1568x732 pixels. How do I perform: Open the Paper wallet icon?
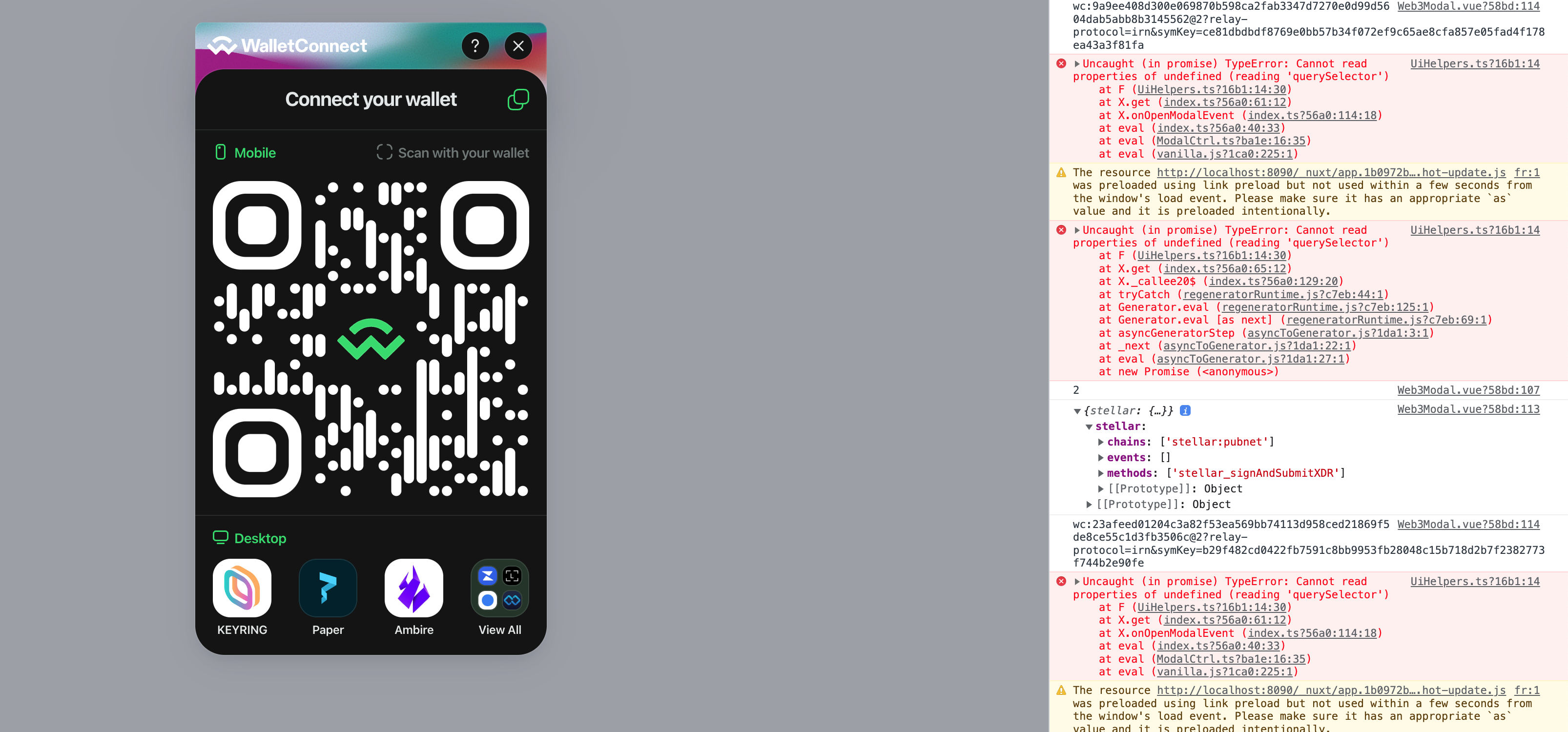point(328,588)
